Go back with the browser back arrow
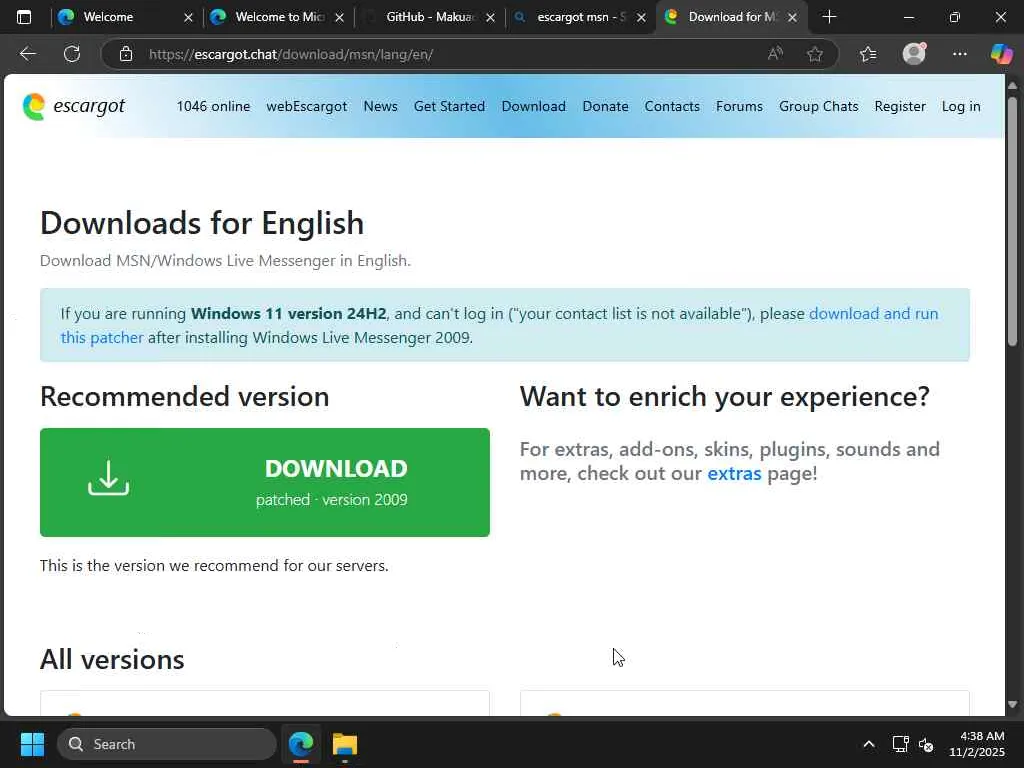This screenshot has height=768, width=1024. pos(27,54)
